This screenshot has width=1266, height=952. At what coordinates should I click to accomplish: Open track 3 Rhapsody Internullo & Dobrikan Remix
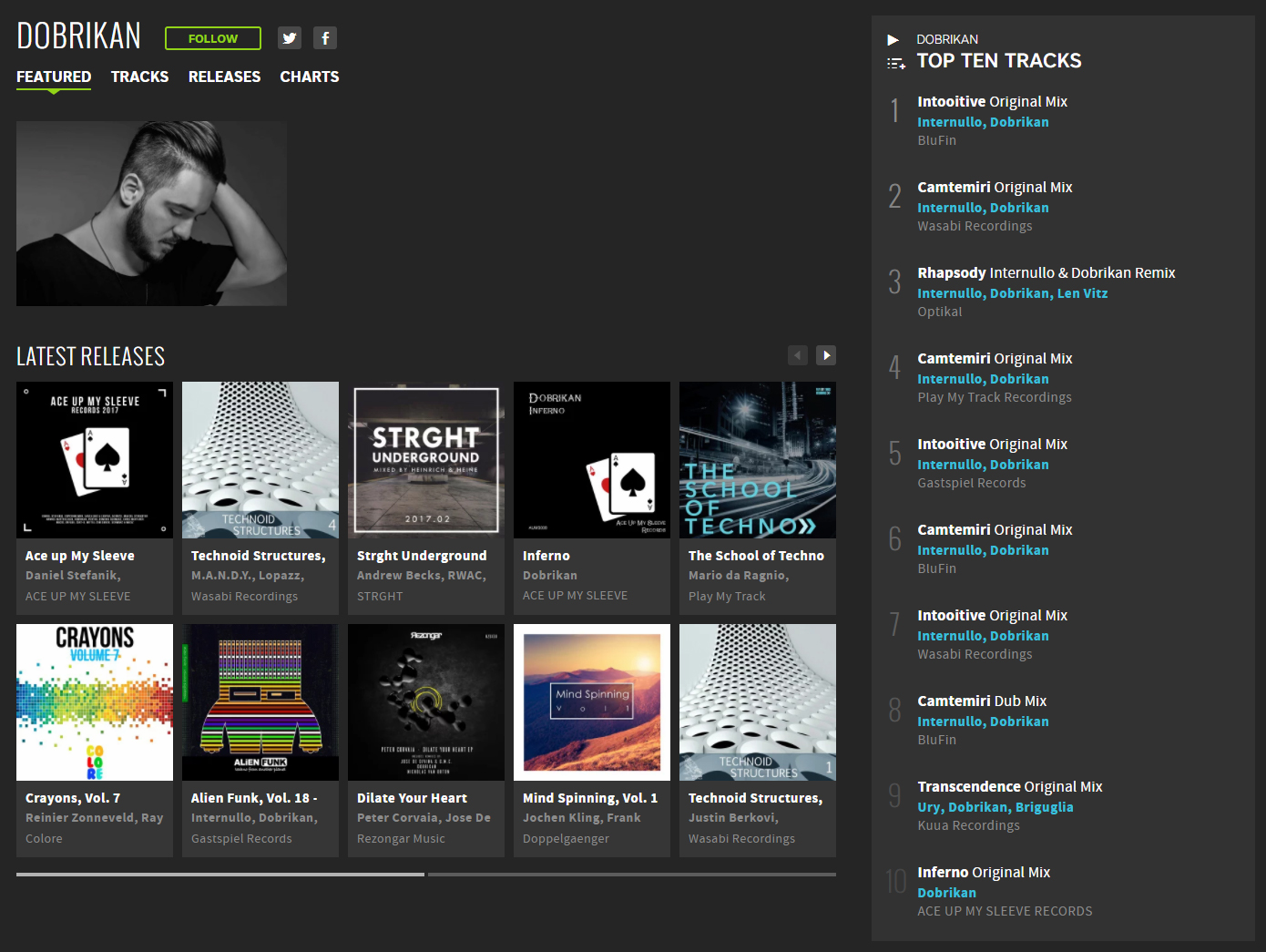pos(1046,273)
